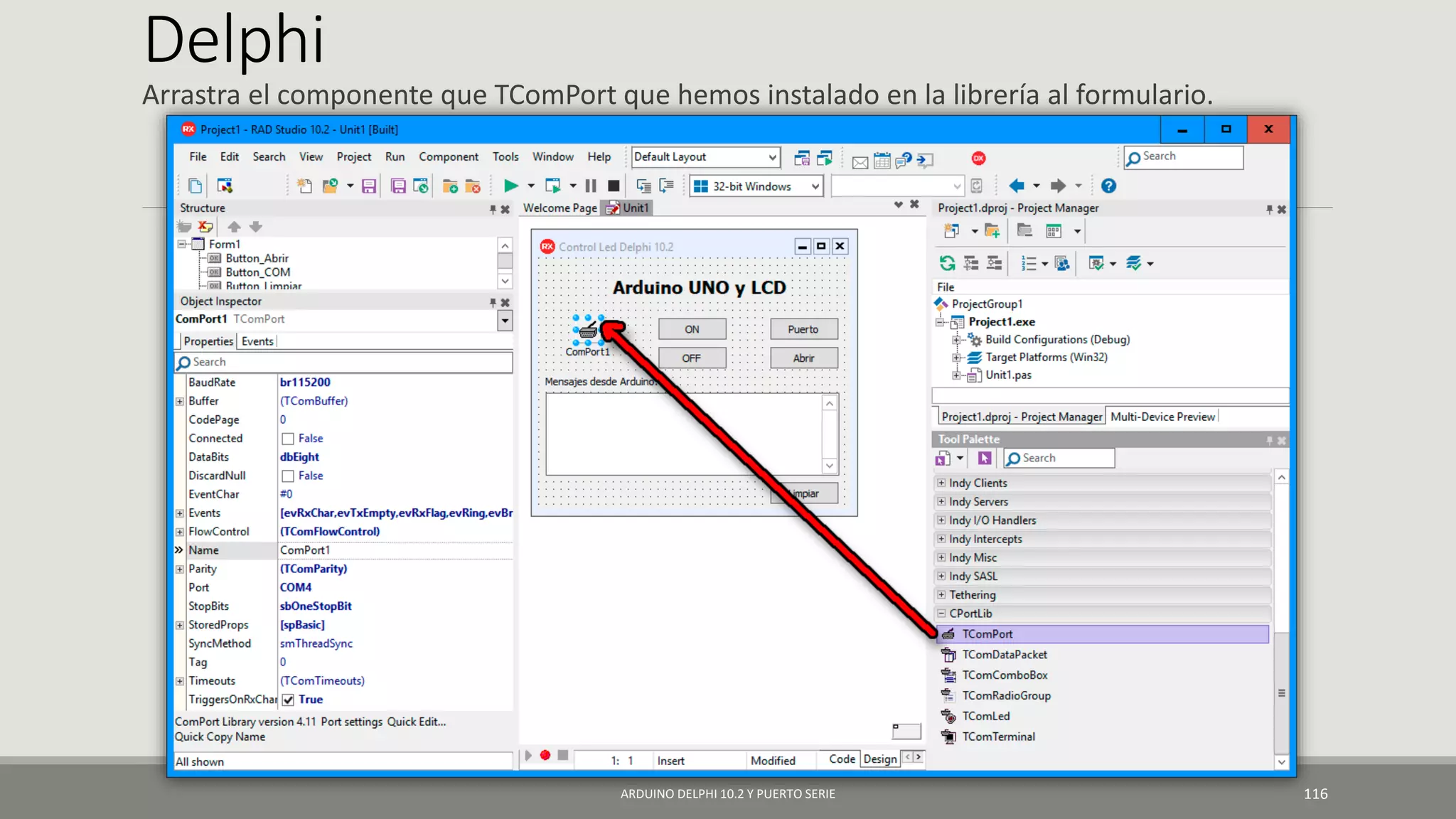1456x819 pixels.
Task: Switch to the Code view tab
Action: pos(842,759)
